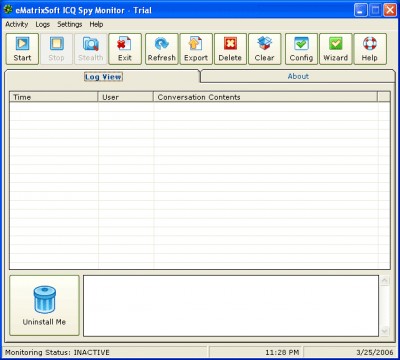400x360 pixels.
Task: Click the Uninstall Me trash can button
Action: tap(44, 305)
